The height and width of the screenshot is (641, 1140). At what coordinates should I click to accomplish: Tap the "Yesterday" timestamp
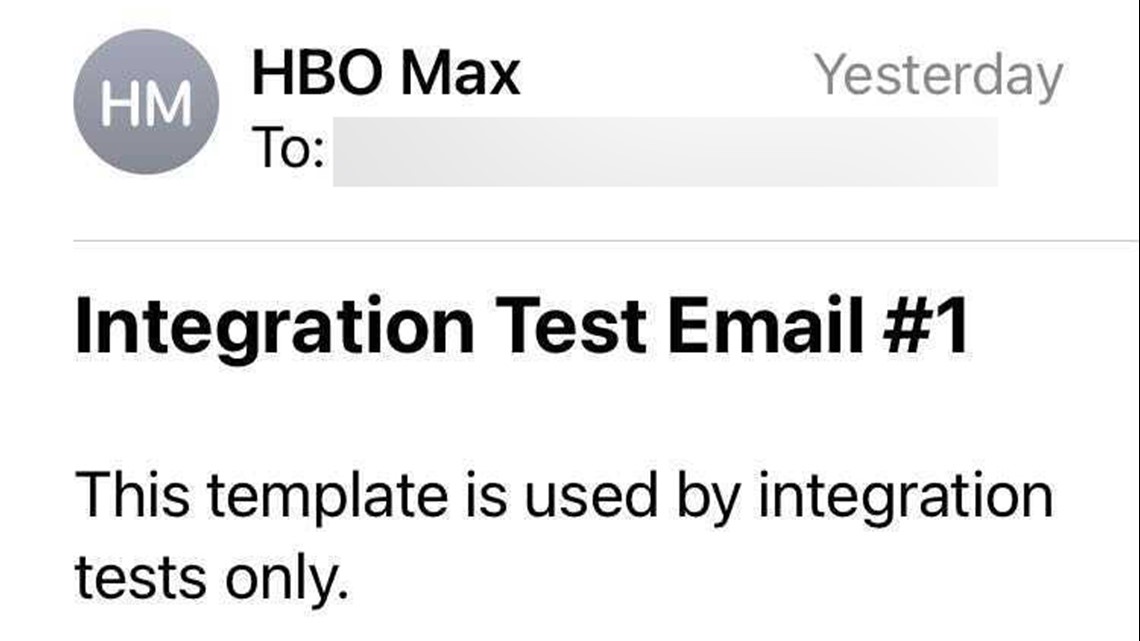point(938,76)
